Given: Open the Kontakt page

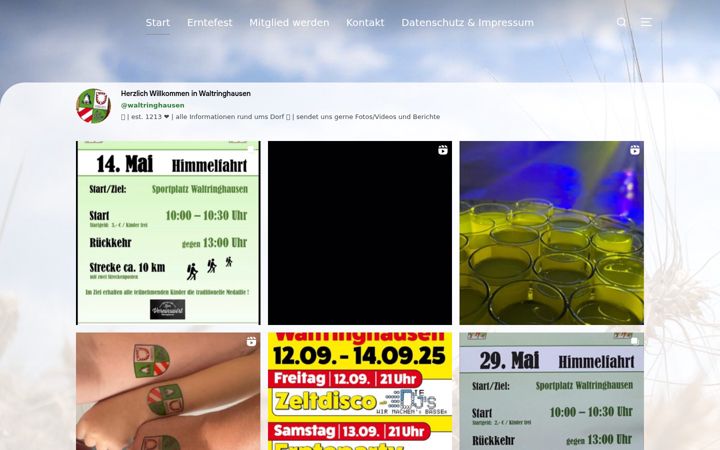Looking at the screenshot, I should pyautogui.click(x=365, y=22).
